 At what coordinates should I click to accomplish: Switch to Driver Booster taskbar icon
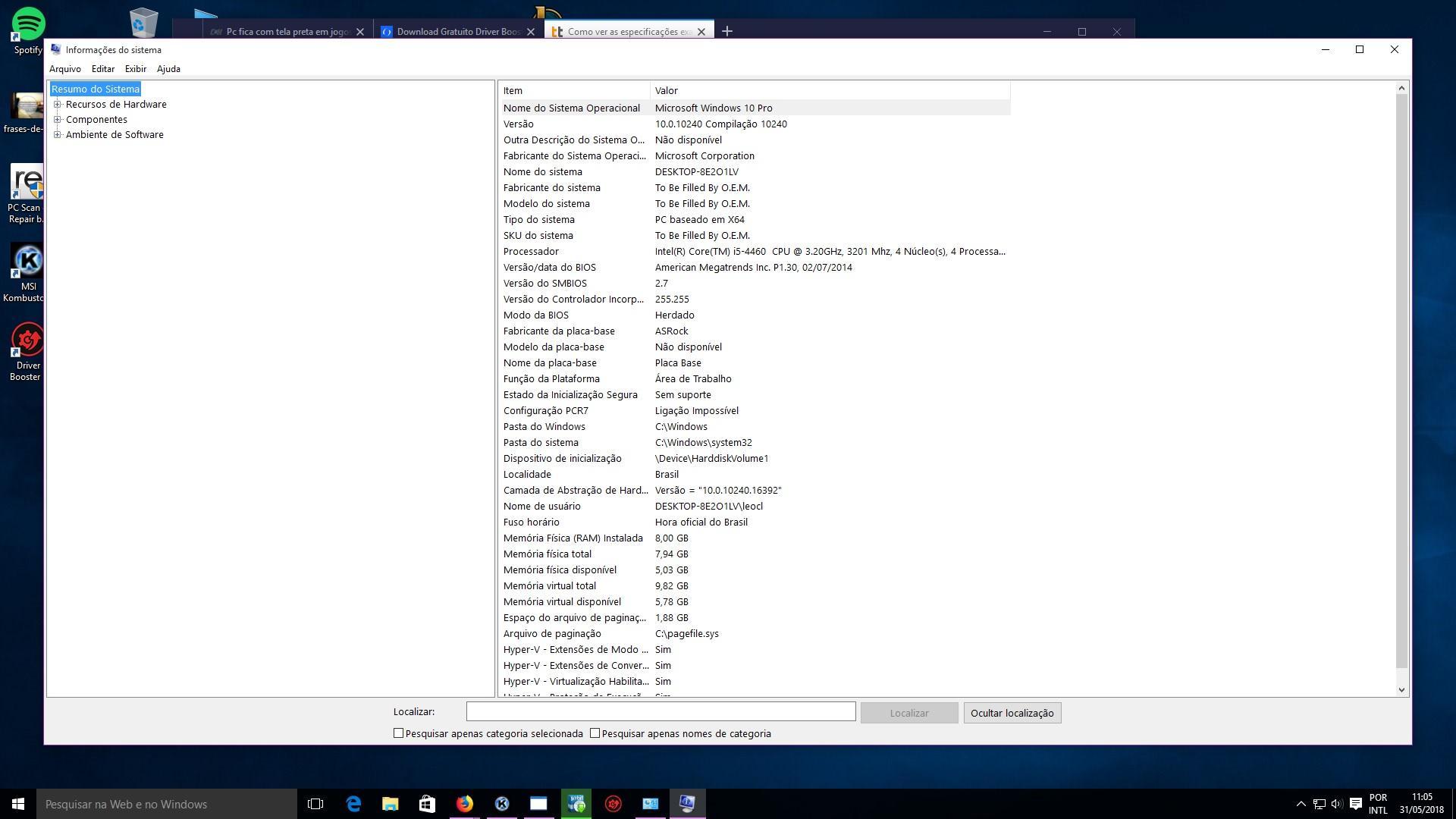click(613, 804)
